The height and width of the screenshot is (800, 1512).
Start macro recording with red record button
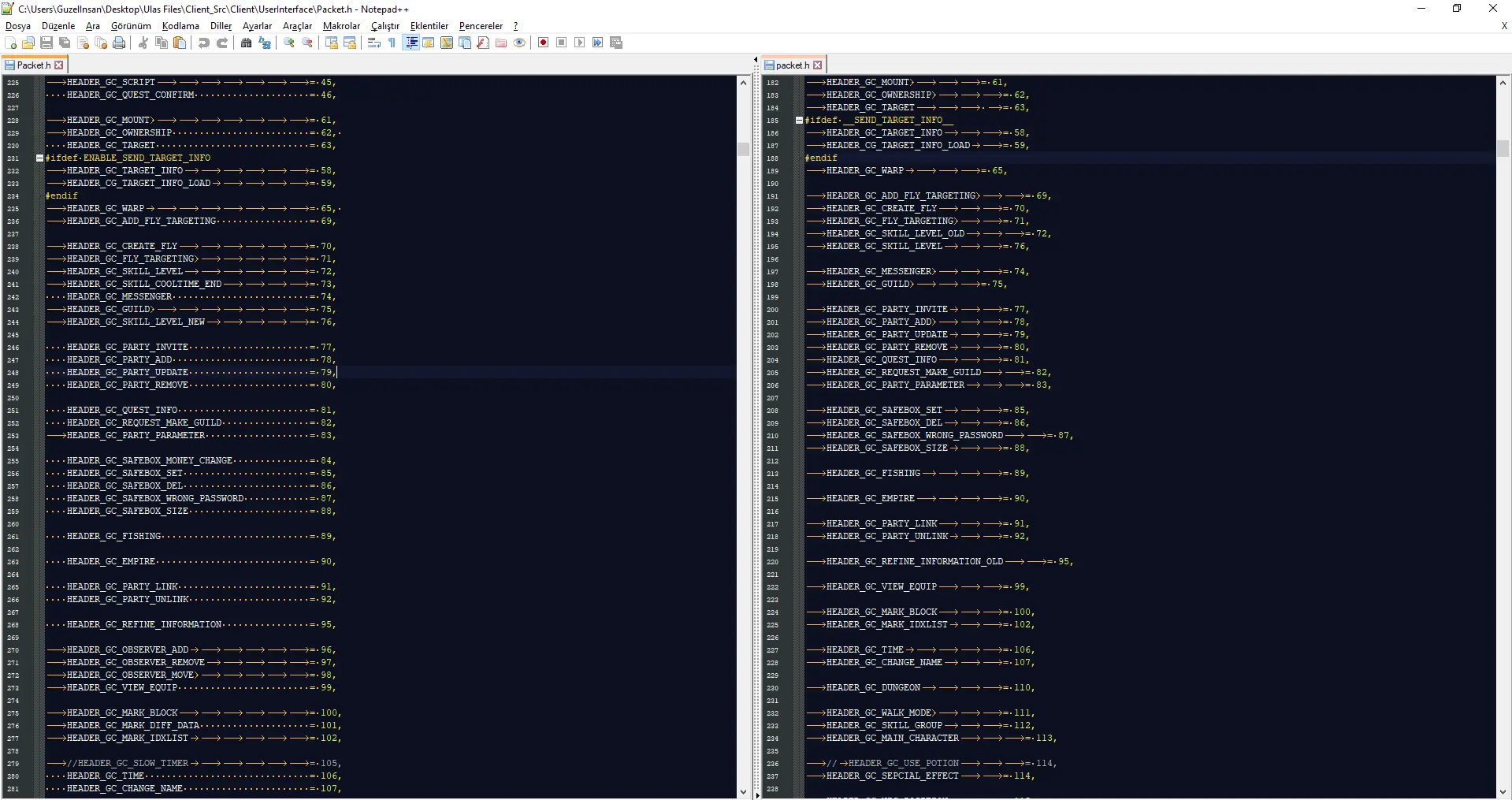[x=543, y=43]
